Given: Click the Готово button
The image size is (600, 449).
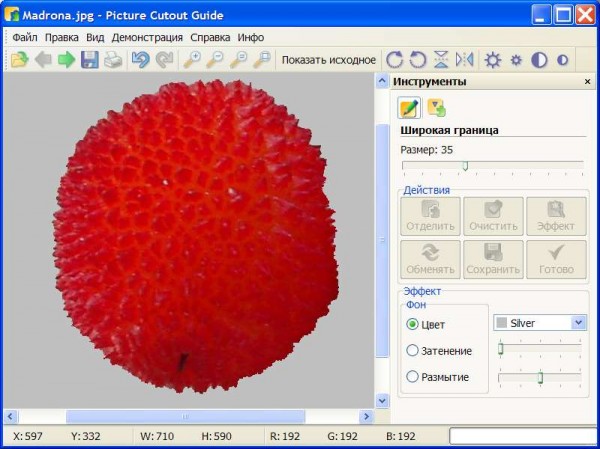Looking at the screenshot, I should (556, 260).
